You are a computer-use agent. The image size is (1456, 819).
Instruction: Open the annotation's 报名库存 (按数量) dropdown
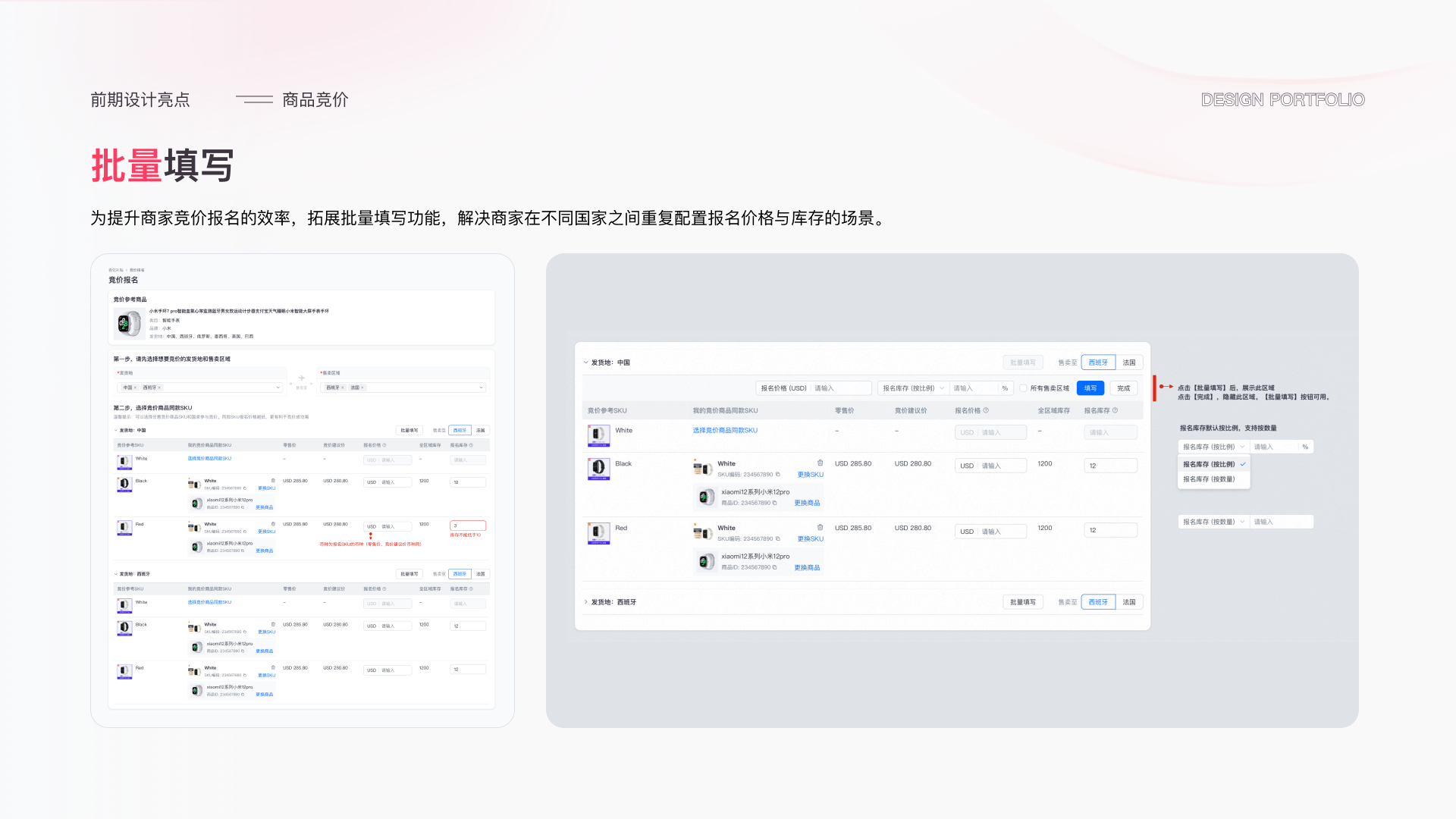click(1213, 522)
